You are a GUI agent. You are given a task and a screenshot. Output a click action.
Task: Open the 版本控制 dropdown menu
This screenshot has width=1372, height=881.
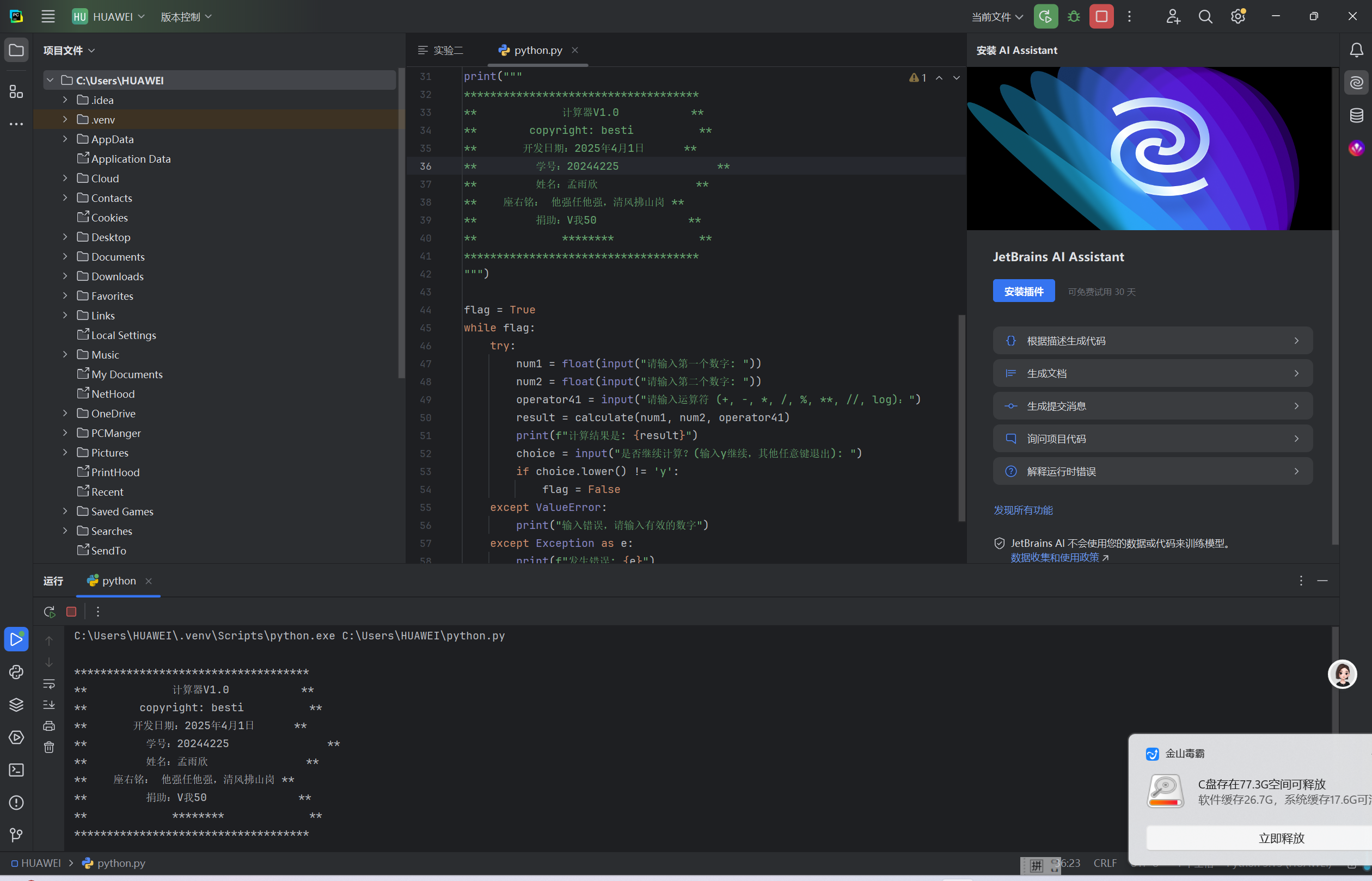(x=186, y=16)
